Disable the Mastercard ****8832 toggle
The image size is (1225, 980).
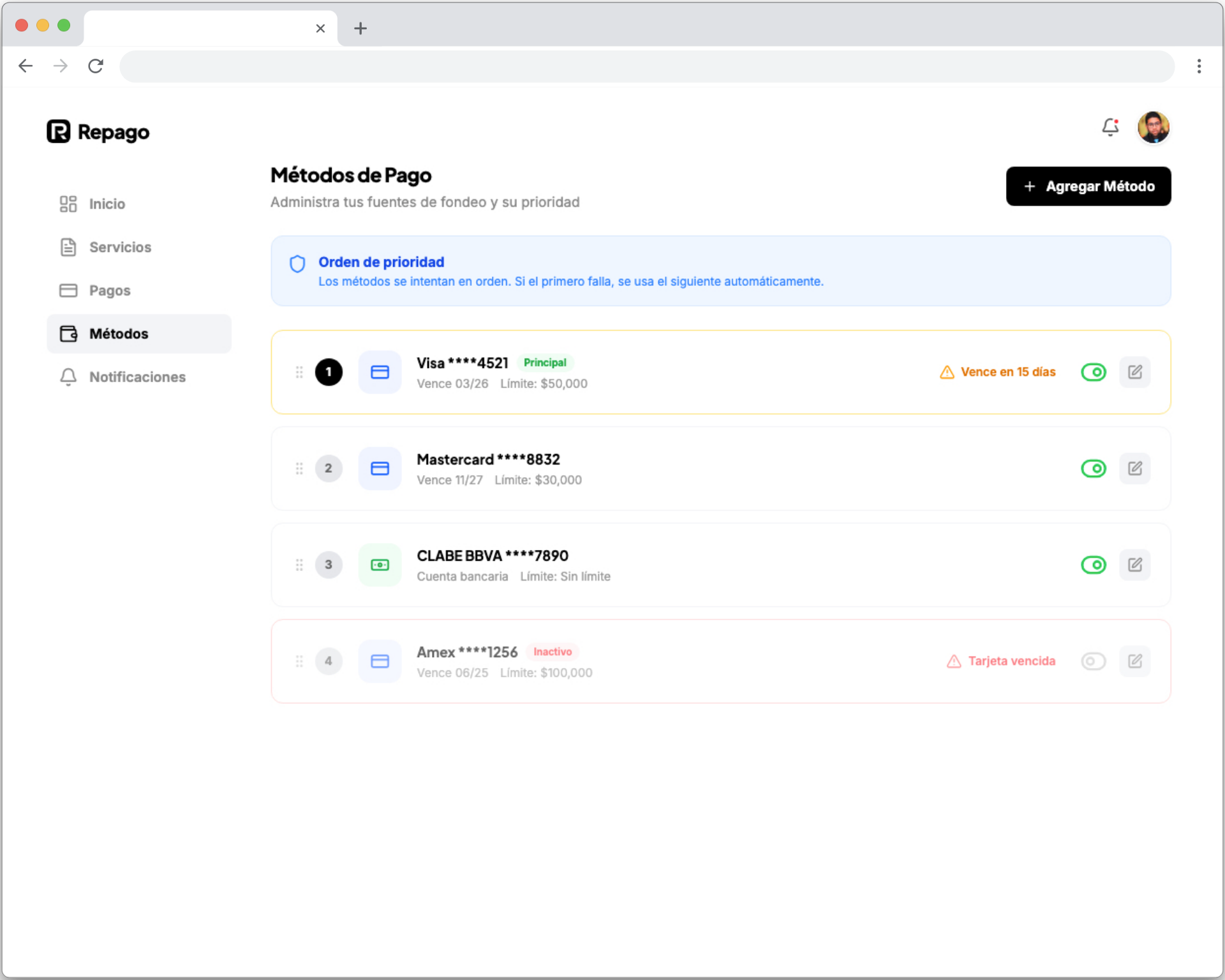coord(1094,468)
